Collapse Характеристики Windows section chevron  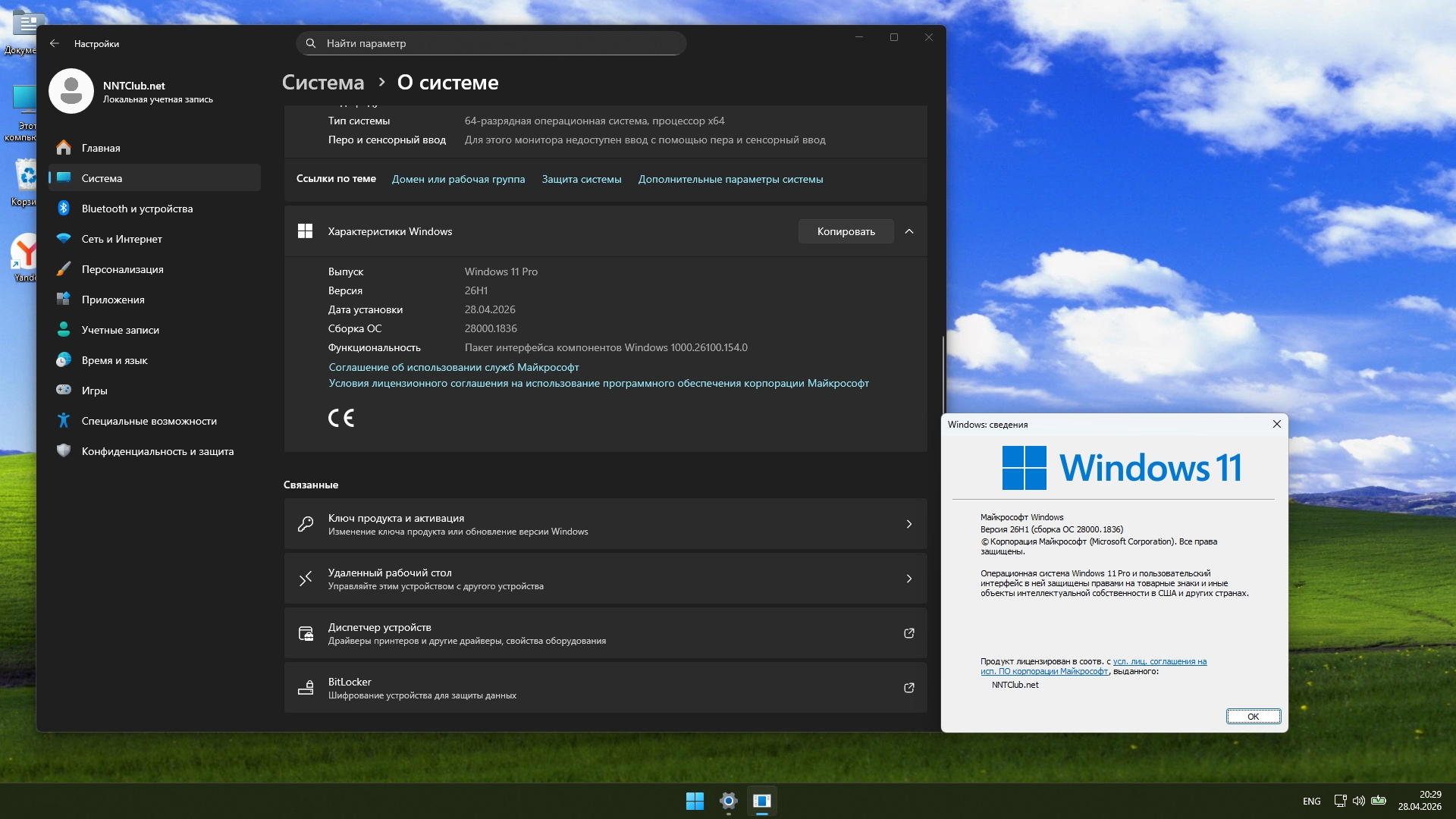click(909, 231)
